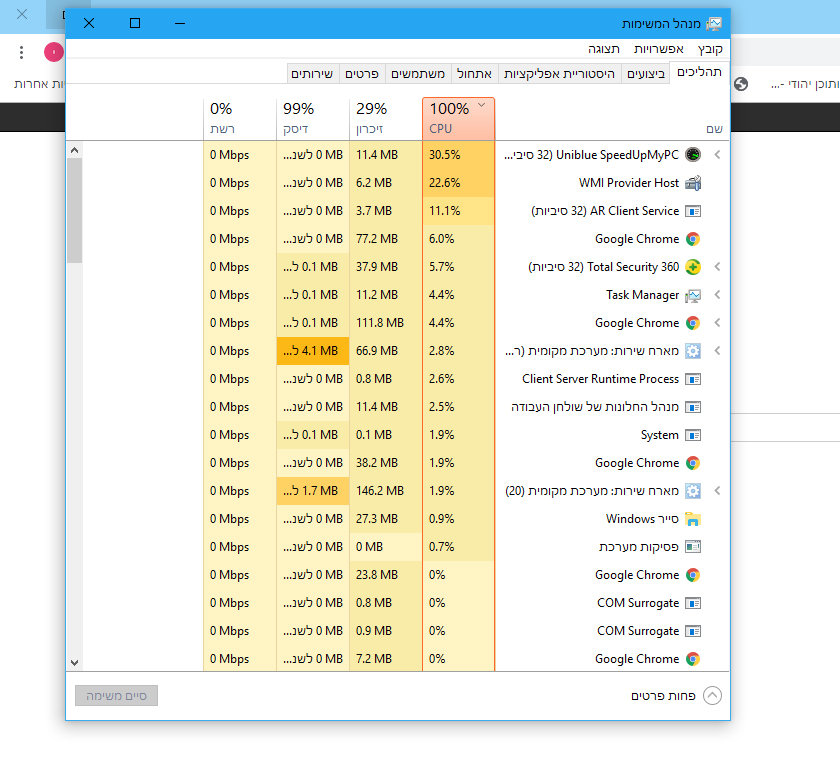The image size is (840, 776).
Task: Select the Total Security 360 icon
Action: pos(693,267)
